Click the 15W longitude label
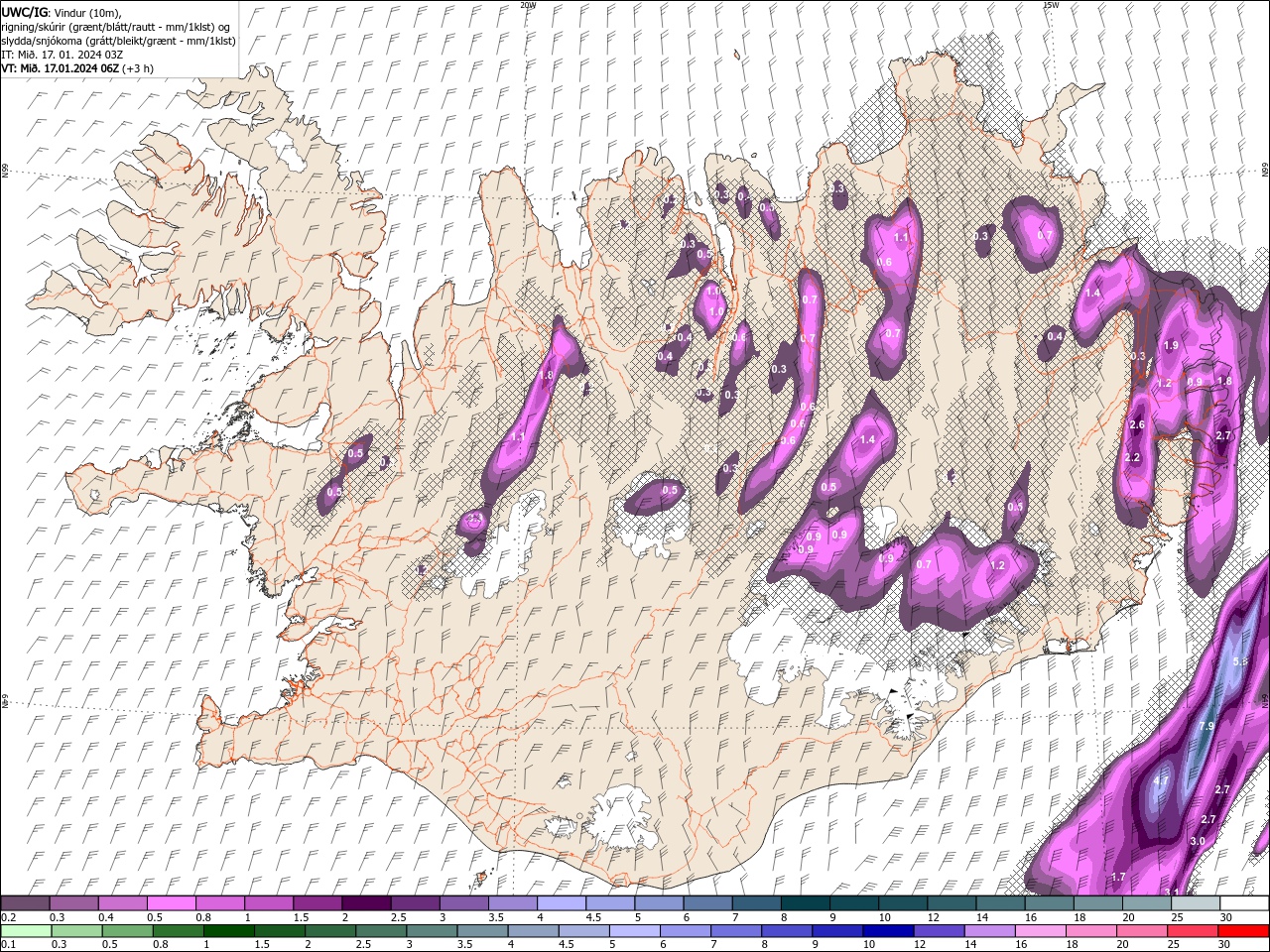The width and height of the screenshot is (1270, 952). point(1051,5)
